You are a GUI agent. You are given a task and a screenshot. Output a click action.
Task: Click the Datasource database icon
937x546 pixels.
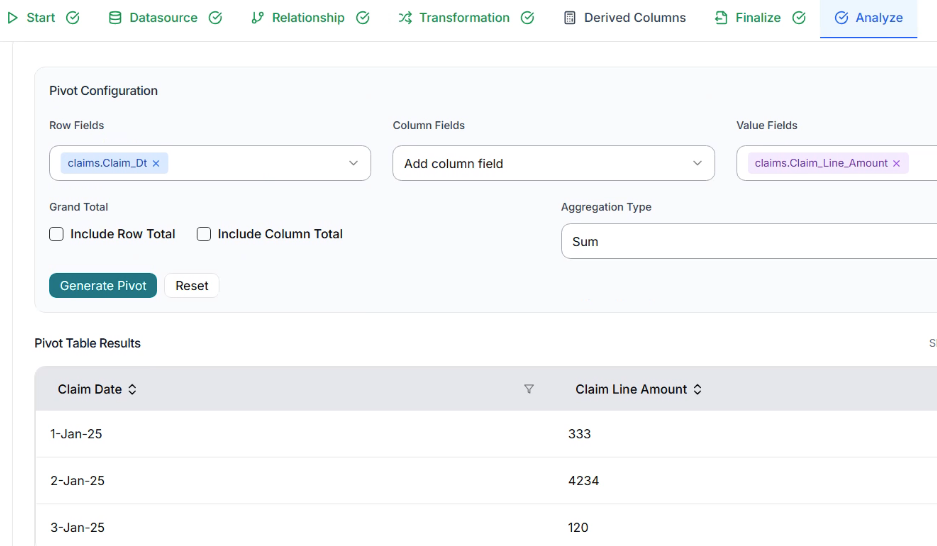pyautogui.click(x=115, y=18)
